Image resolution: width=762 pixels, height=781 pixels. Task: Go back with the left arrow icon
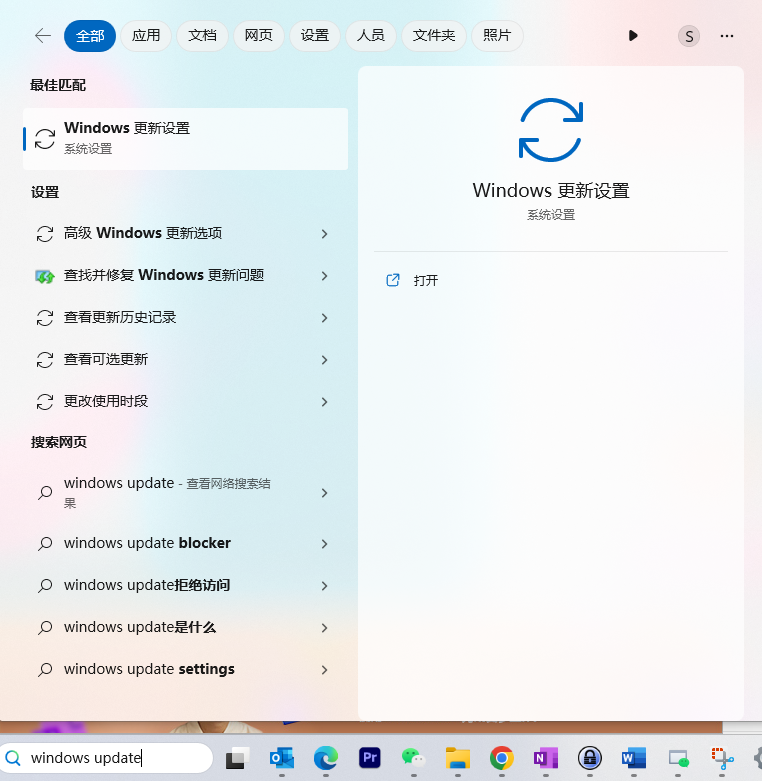pos(43,36)
